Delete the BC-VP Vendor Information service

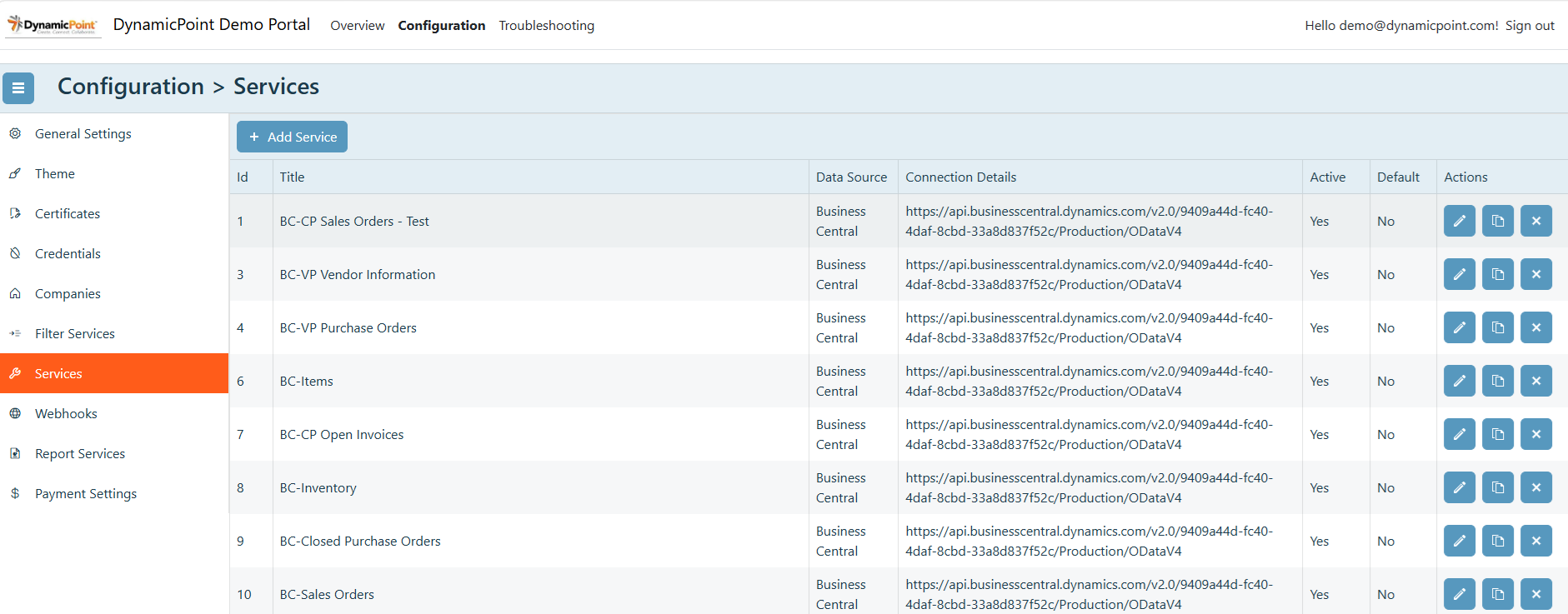[1536, 274]
